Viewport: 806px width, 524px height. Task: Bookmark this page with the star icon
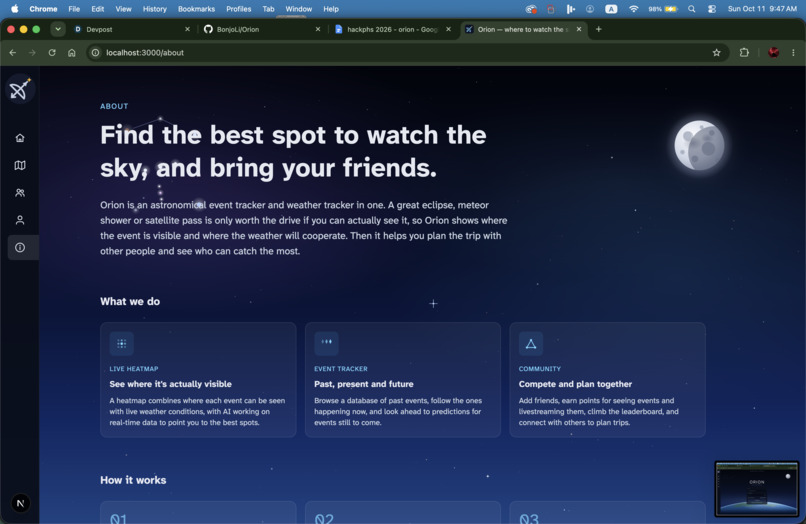(x=717, y=52)
